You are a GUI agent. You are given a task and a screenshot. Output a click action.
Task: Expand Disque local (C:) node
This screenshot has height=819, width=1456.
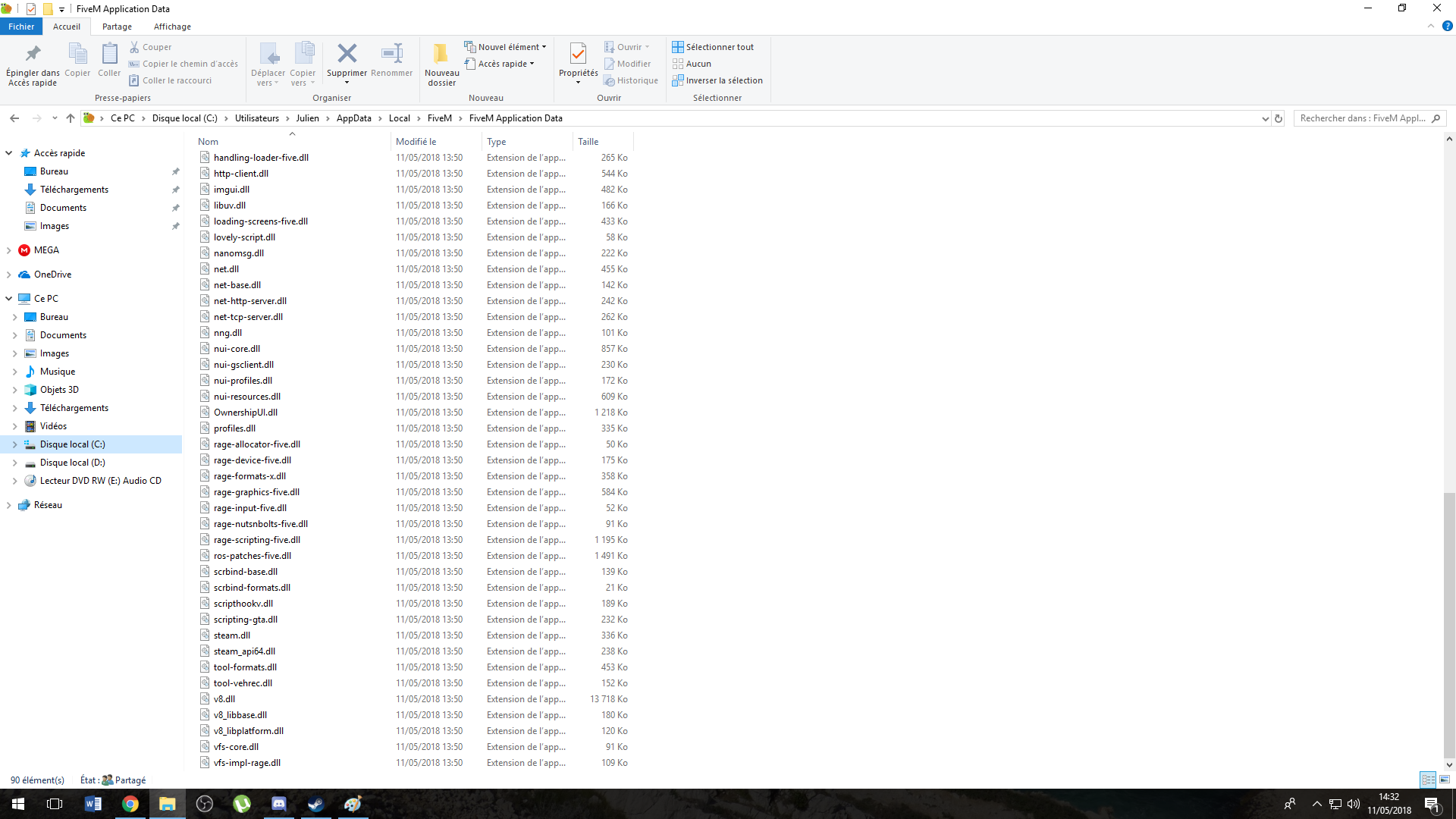pyautogui.click(x=14, y=444)
